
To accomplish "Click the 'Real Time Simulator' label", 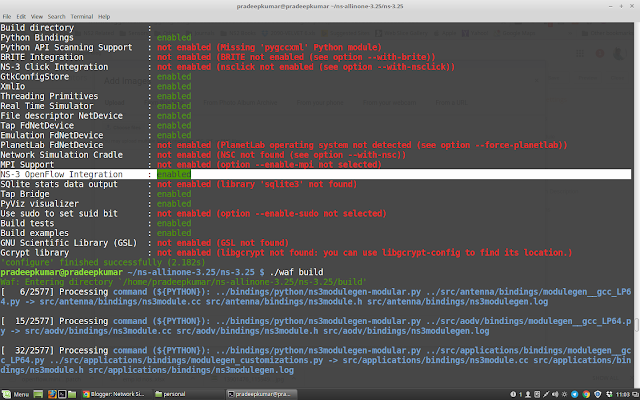I will (x=47, y=106).
